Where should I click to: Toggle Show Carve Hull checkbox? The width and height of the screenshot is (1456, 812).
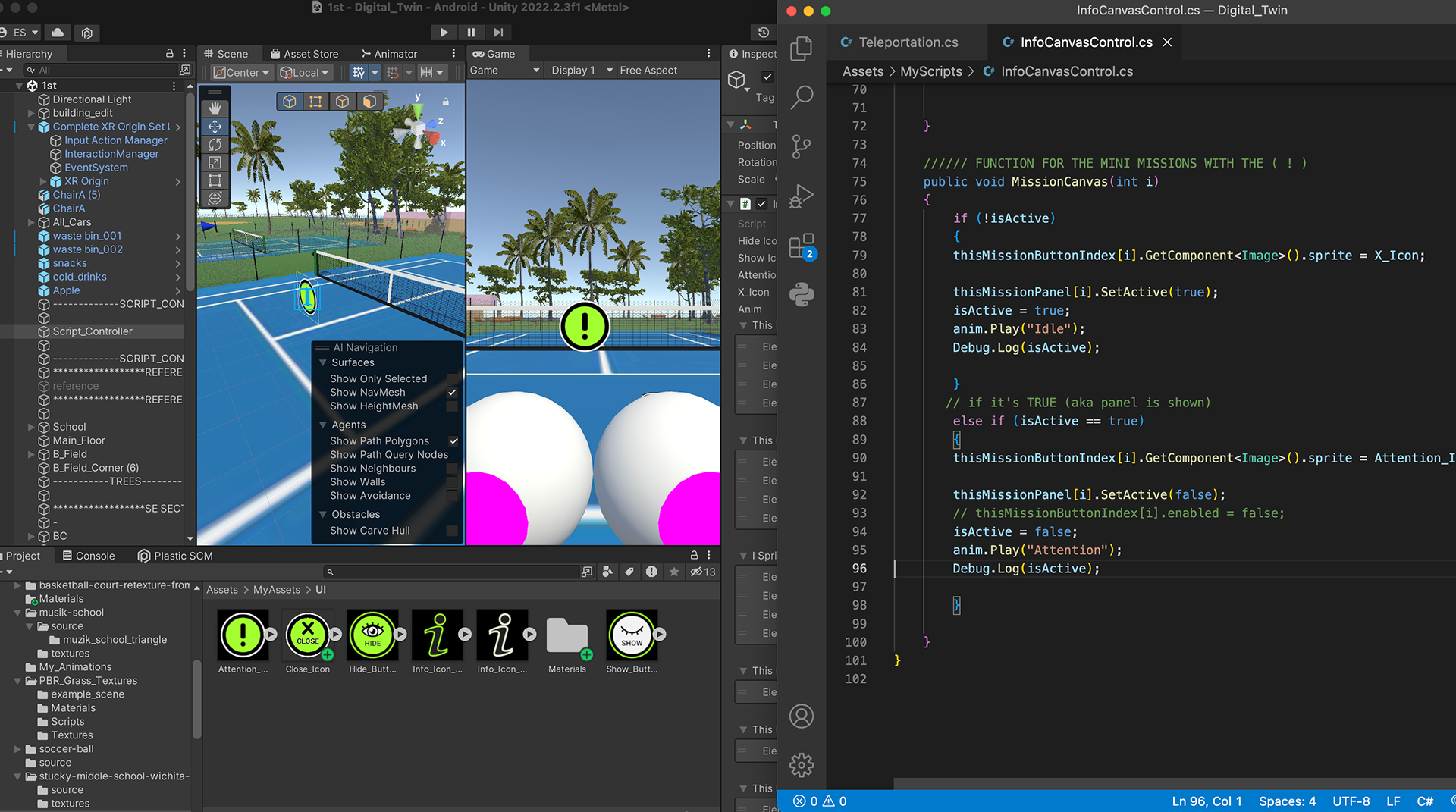453,531
